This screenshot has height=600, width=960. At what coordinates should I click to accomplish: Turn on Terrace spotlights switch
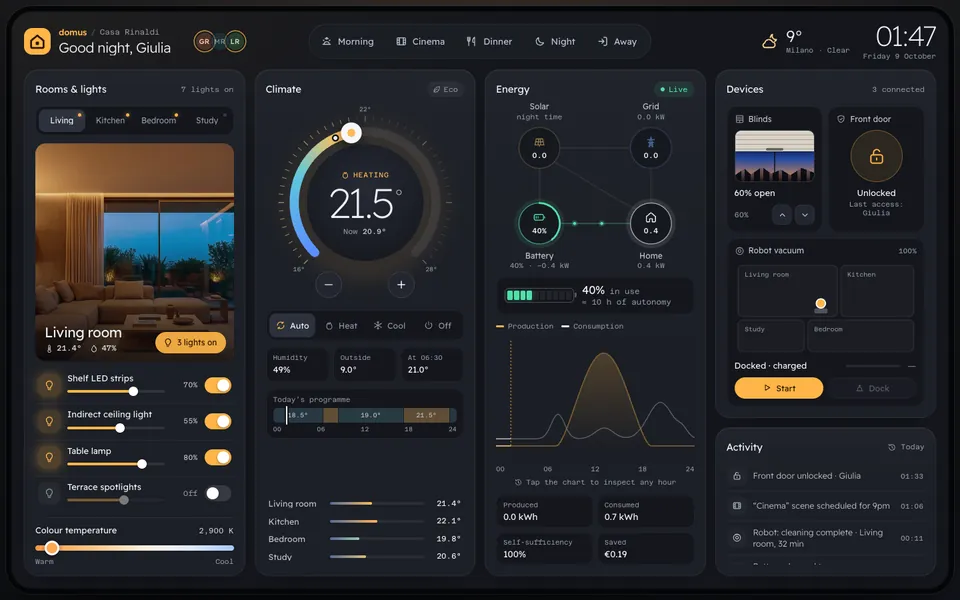(x=218, y=493)
